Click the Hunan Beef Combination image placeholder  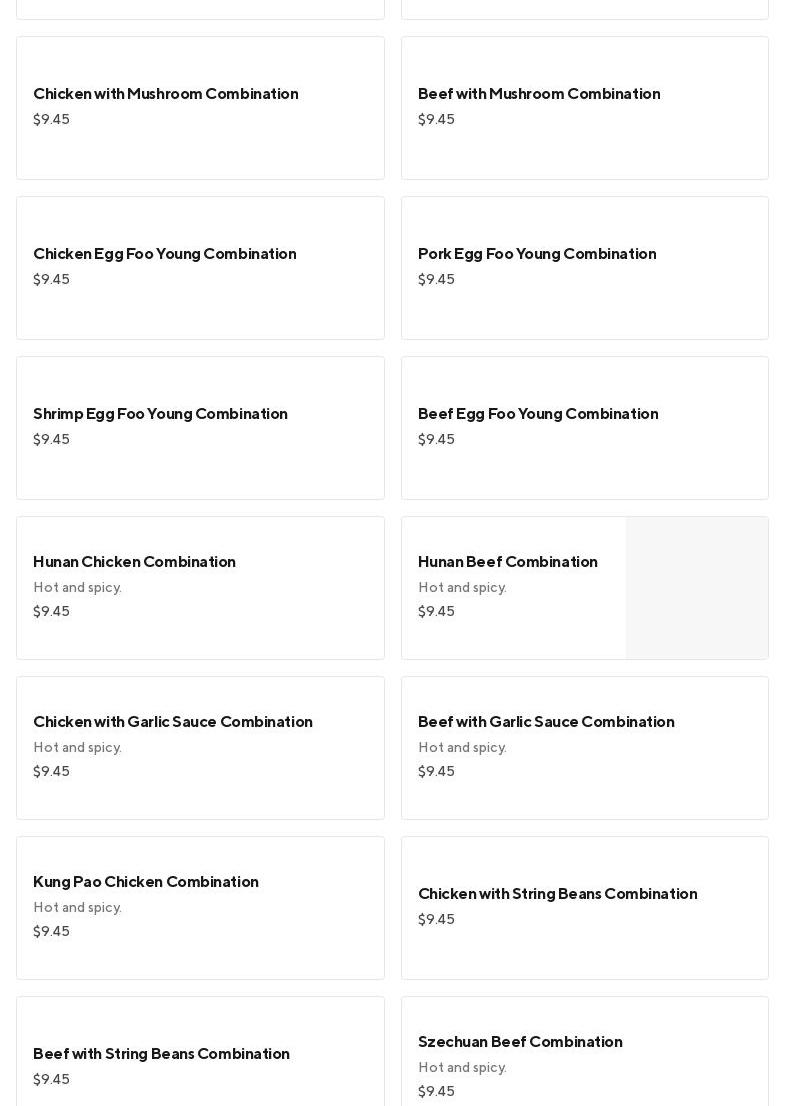pos(697,588)
